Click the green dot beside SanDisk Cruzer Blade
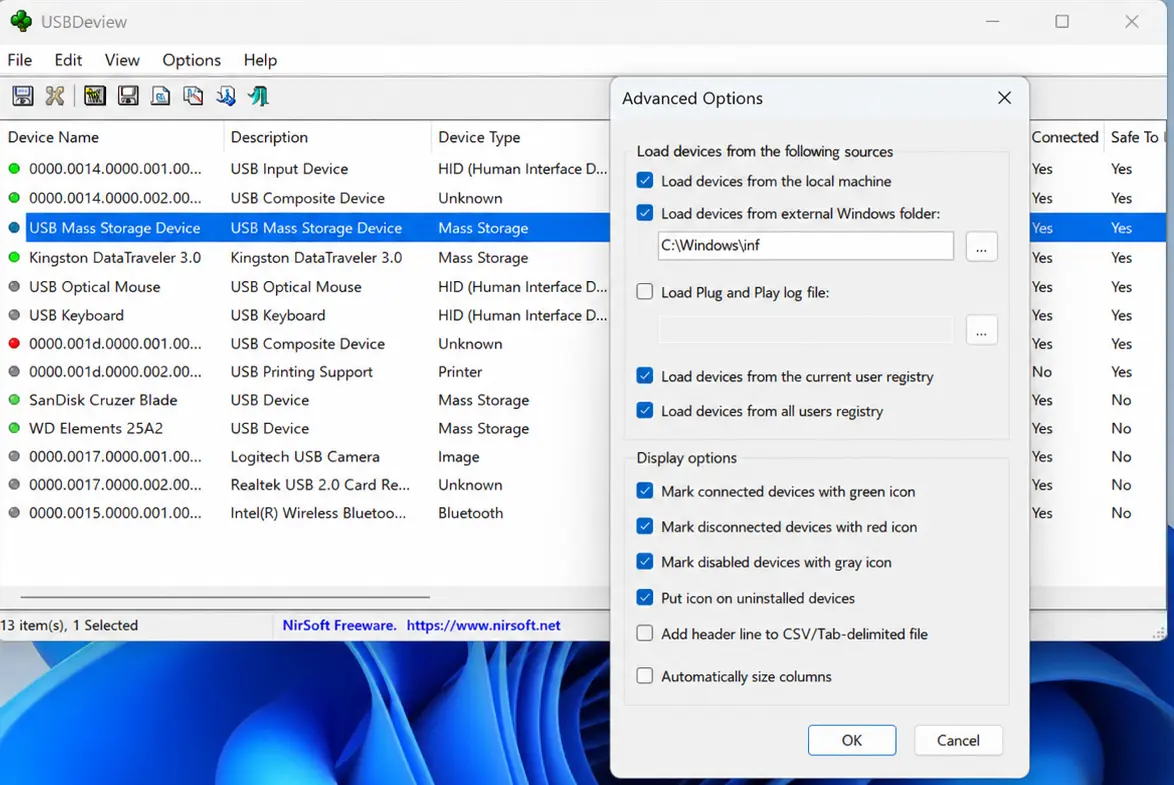This screenshot has width=1174, height=785. click(14, 400)
